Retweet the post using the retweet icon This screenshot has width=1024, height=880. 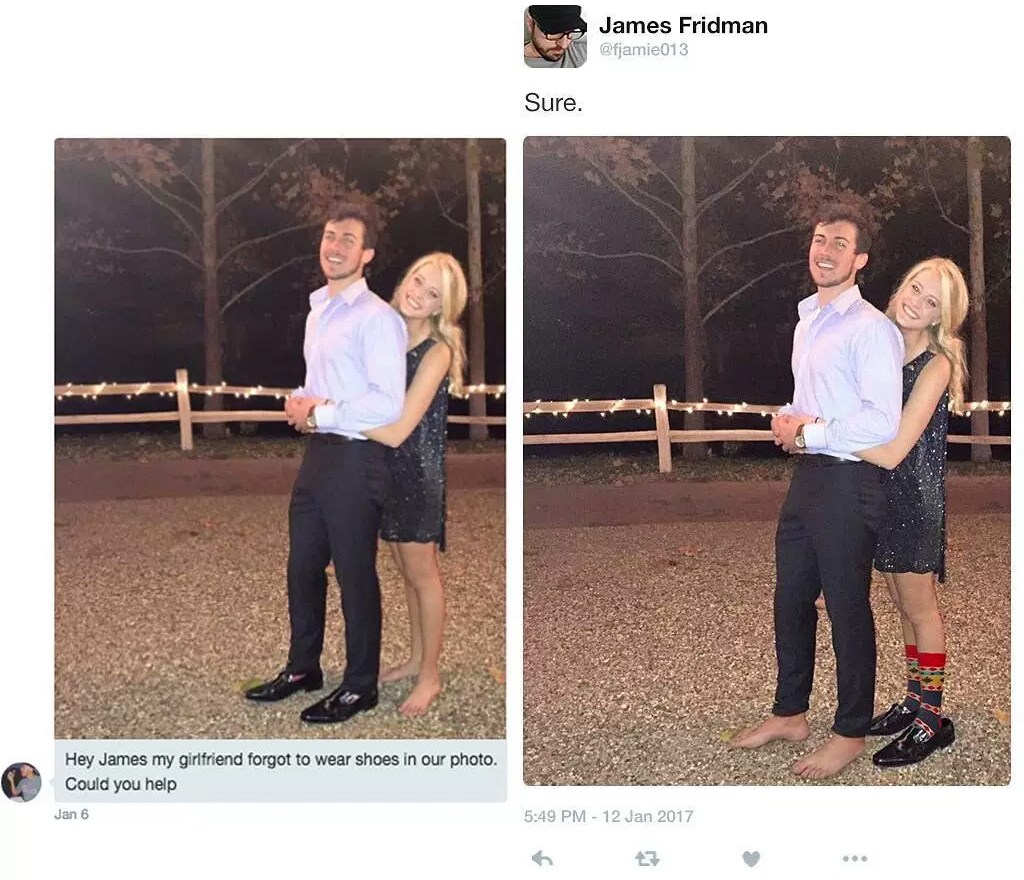[x=647, y=858]
